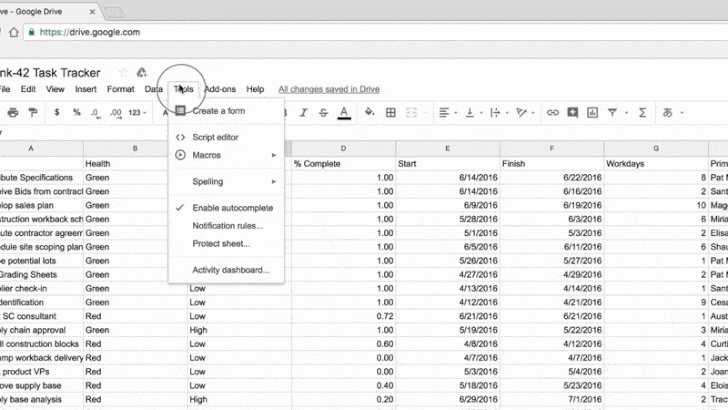The height and width of the screenshot is (410, 728).
Task: Open merge cells dropdown arrow
Action: click(425, 113)
